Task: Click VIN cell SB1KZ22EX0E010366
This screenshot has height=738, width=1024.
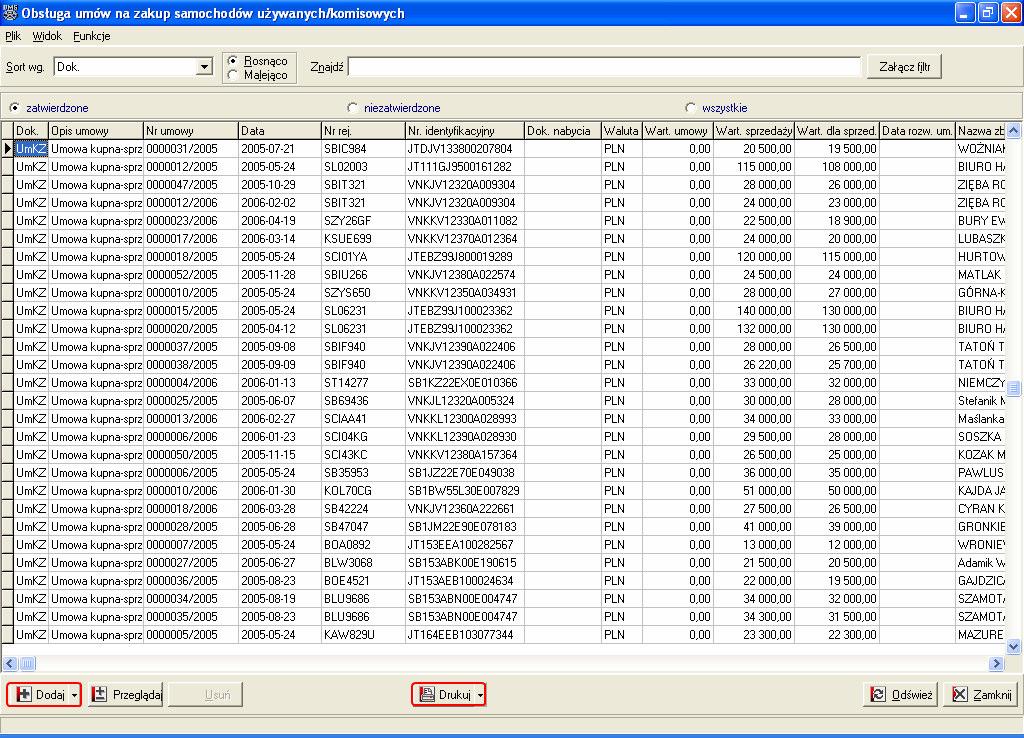Action: pyautogui.click(x=465, y=383)
